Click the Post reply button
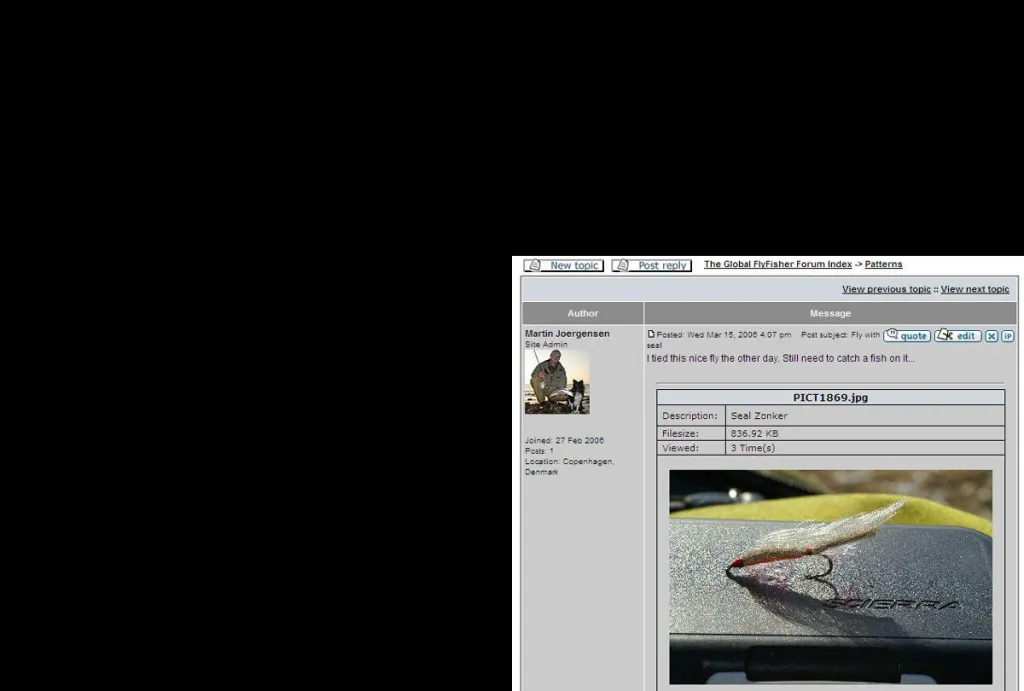 (x=651, y=265)
